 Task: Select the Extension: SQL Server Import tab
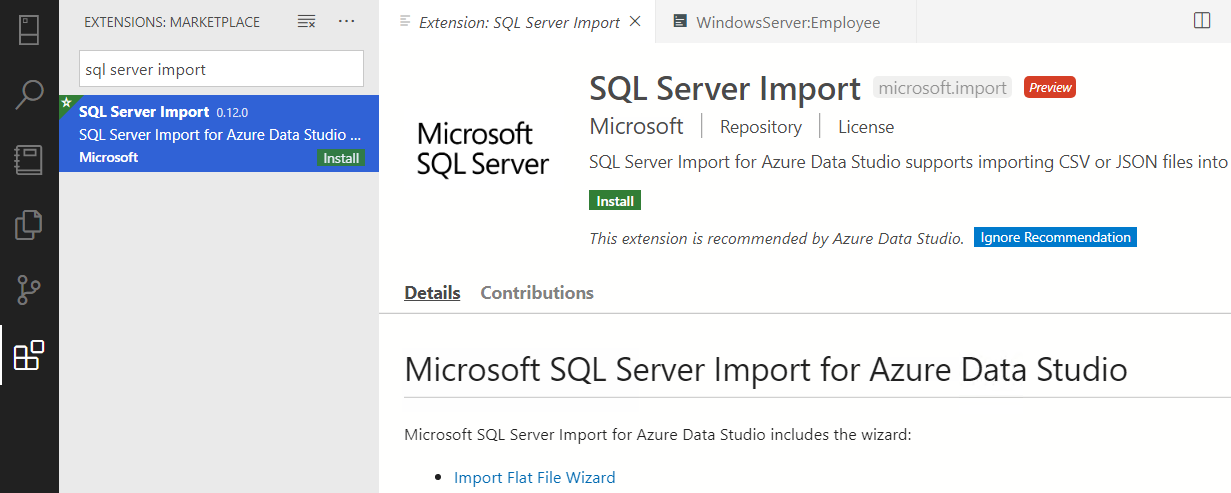click(518, 22)
